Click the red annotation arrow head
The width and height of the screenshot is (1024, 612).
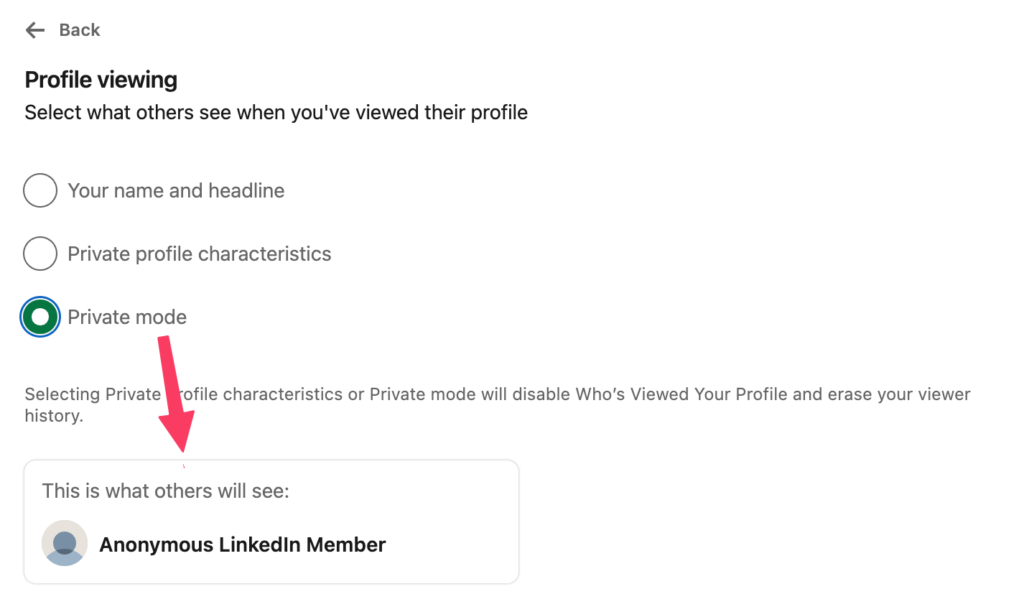(178, 431)
